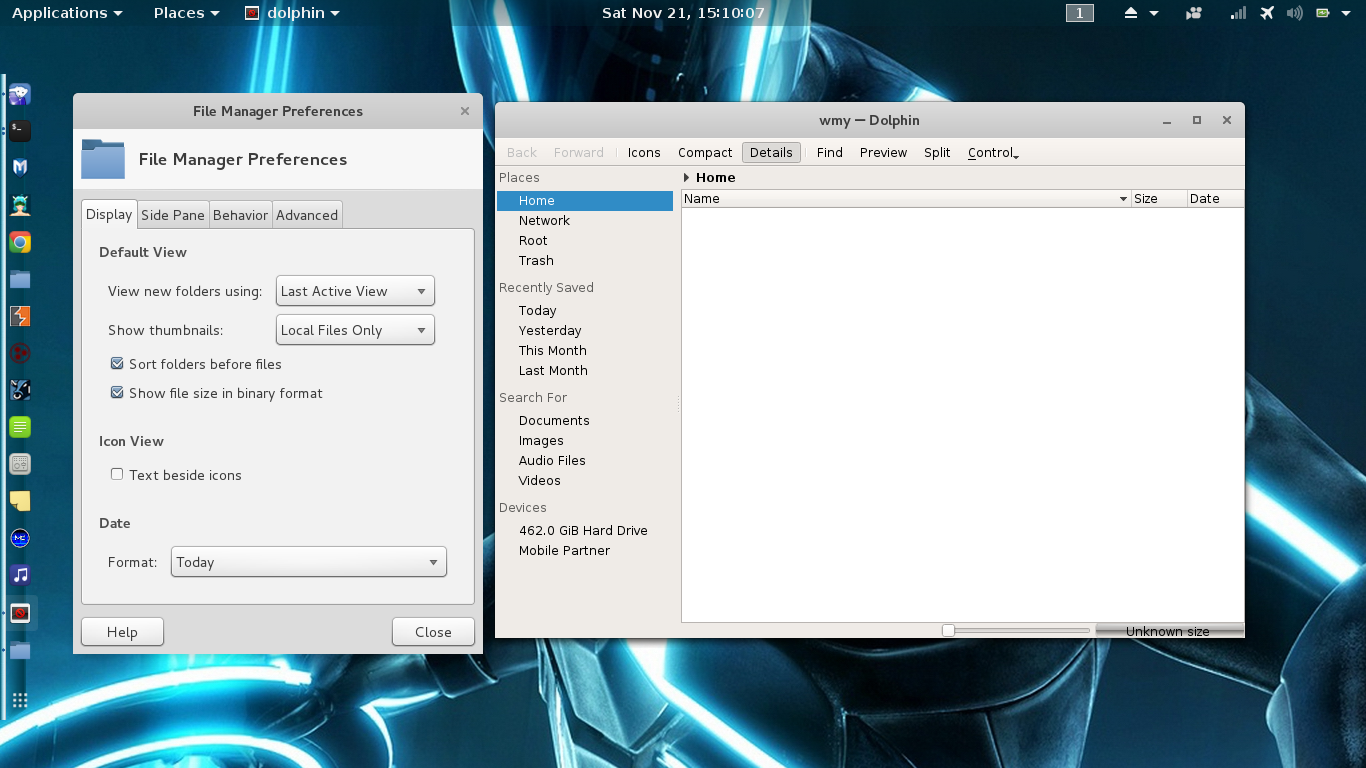Viewport: 1366px width, 768px height.
Task: Open the Show thumbnails dropdown
Action: pyautogui.click(x=355, y=330)
